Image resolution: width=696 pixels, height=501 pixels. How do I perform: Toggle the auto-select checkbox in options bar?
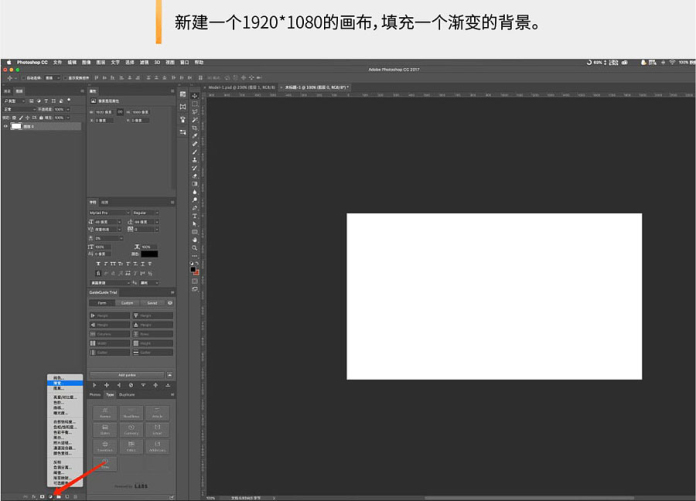[x=23, y=77]
